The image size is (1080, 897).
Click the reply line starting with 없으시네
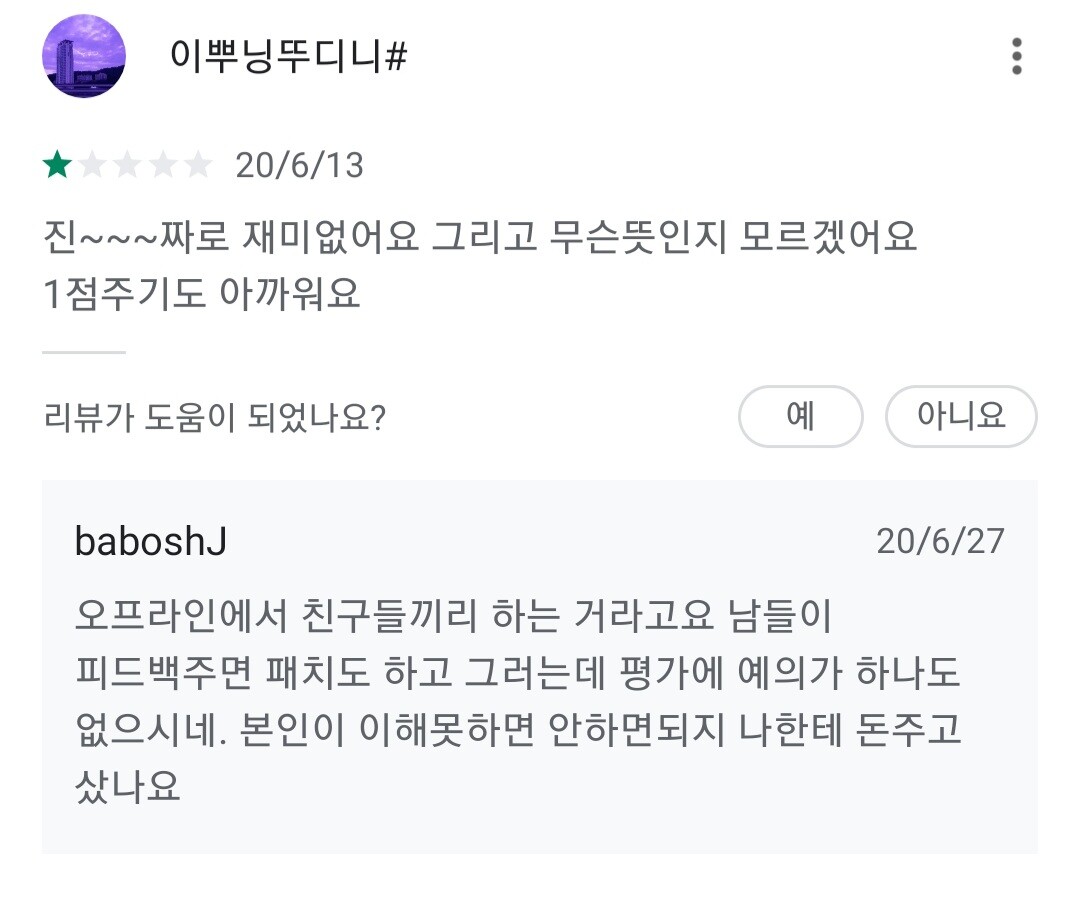[517, 731]
